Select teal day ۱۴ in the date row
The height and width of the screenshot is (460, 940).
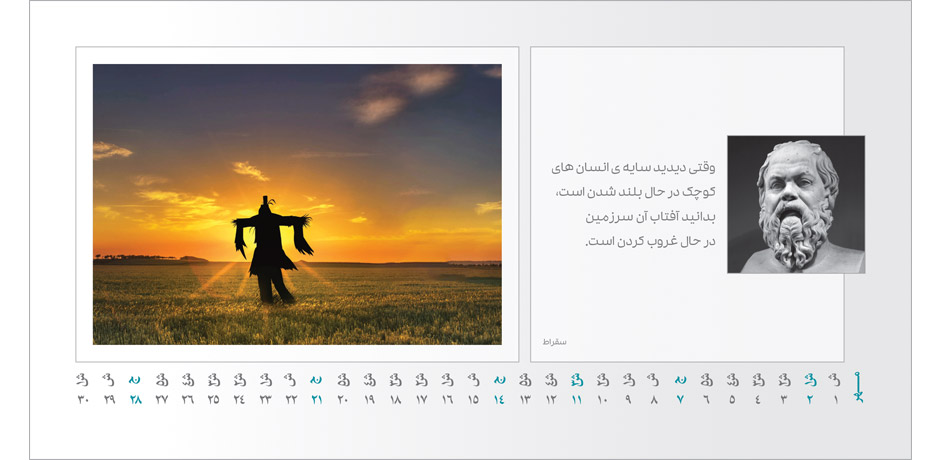tap(499, 400)
